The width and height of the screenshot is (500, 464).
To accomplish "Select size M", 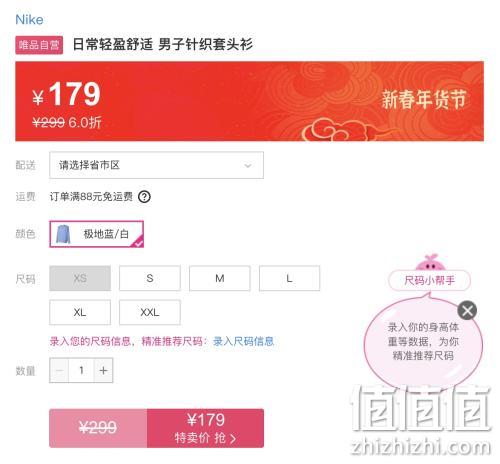I will pyautogui.click(x=220, y=278).
